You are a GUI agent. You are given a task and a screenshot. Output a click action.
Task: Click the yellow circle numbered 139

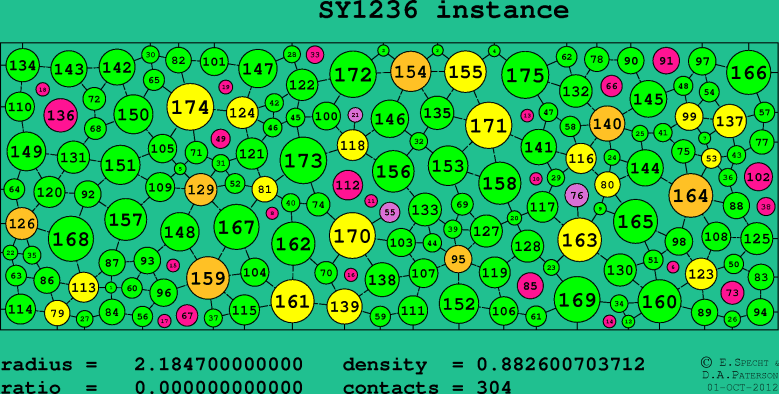345,307
